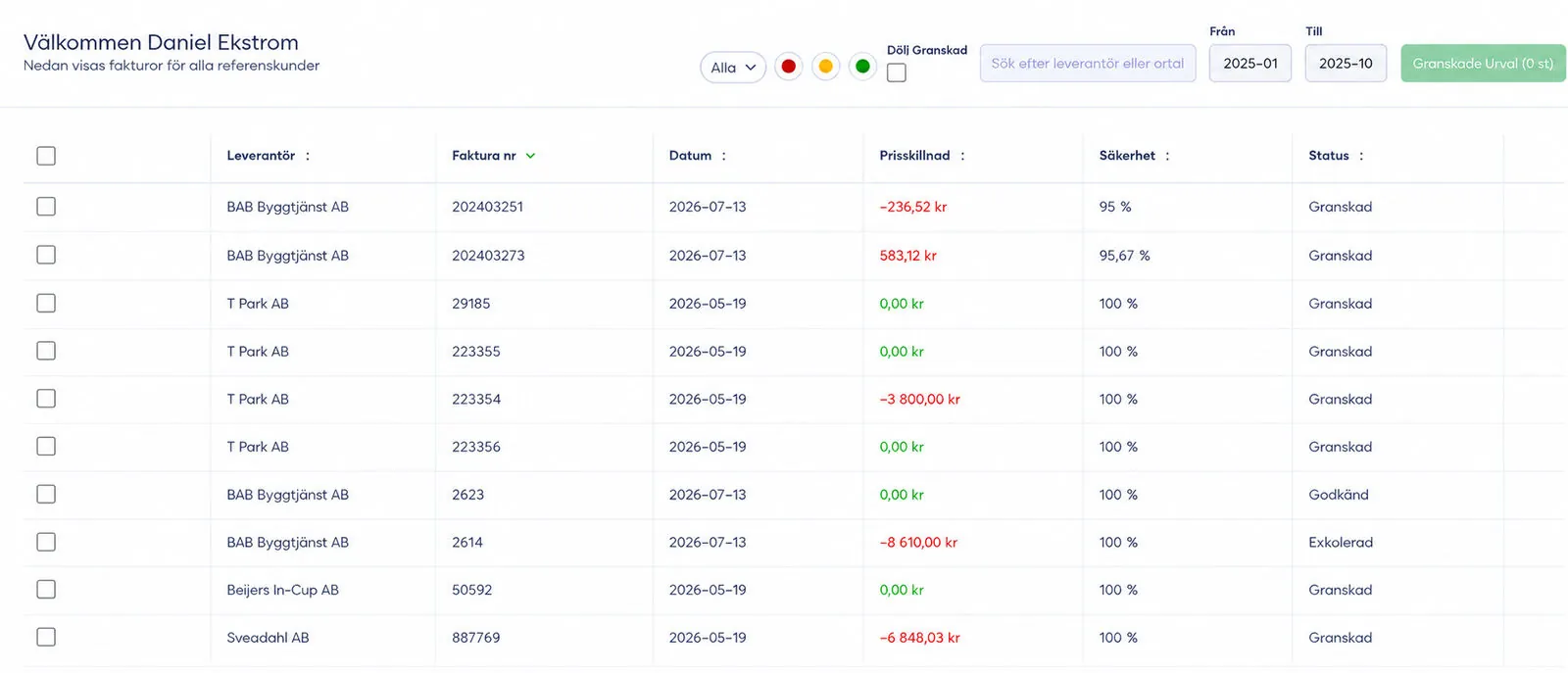Sort the table by Leverantör header
The height and width of the screenshot is (673, 1568).
pyautogui.click(x=261, y=156)
